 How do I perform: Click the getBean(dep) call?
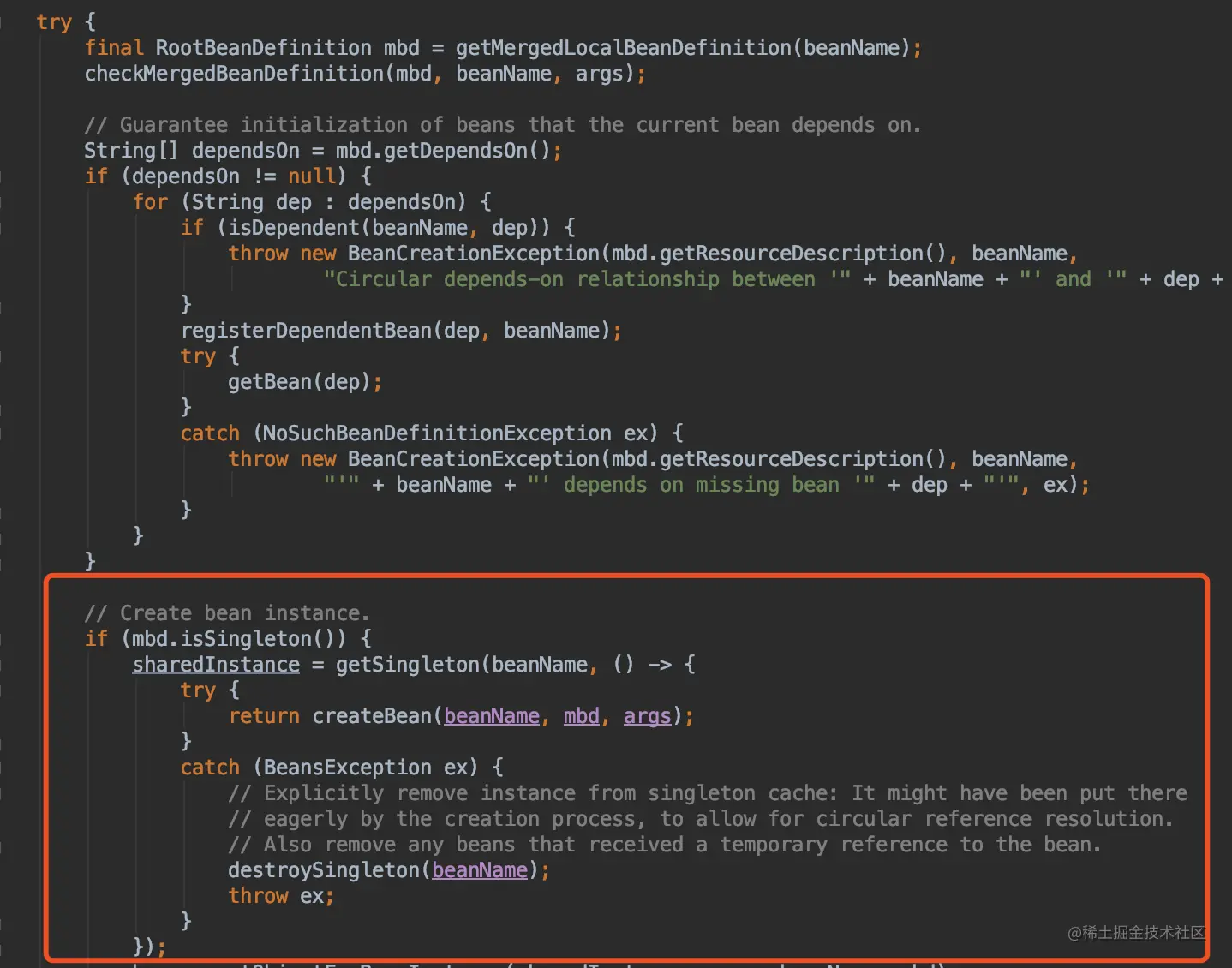[300, 382]
